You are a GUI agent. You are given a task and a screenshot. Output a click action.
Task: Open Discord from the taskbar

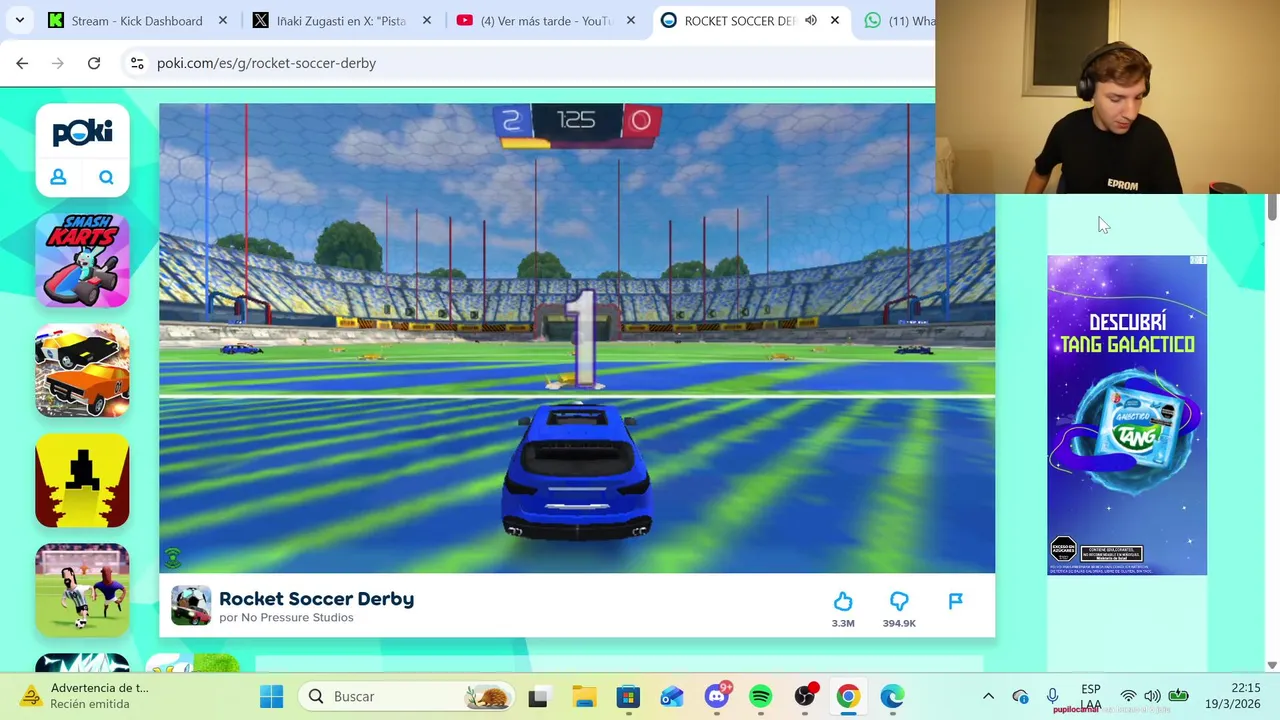717,696
